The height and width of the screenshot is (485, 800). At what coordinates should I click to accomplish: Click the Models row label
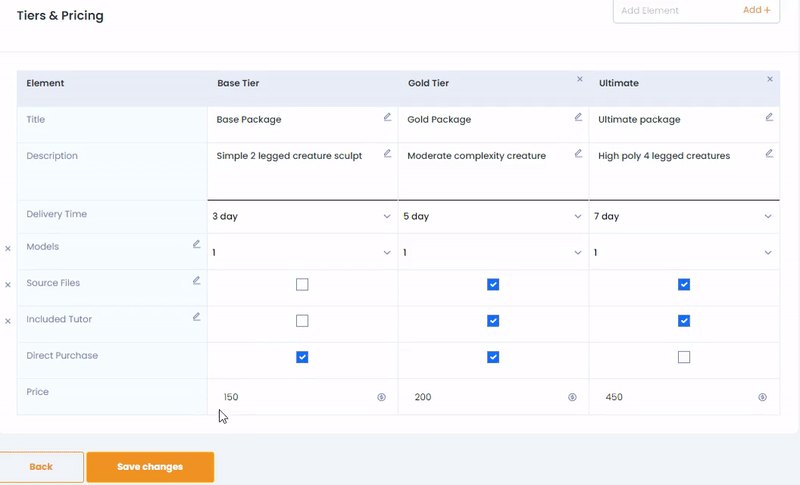tap(43, 246)
